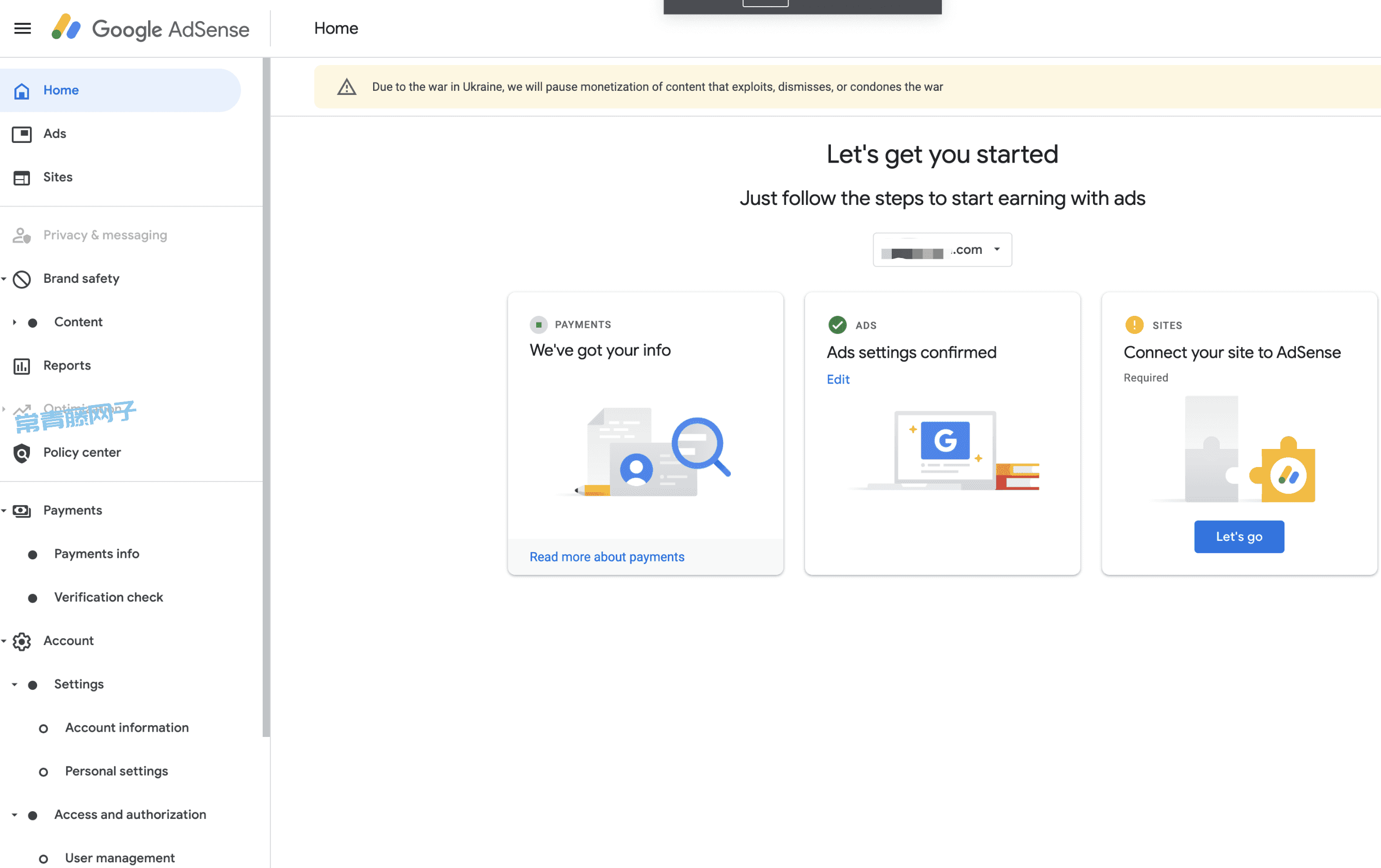The width and height of the screenshot is (1381, 868).
Task: Expand the Content subsection arrow
Action: coord(14,323)
